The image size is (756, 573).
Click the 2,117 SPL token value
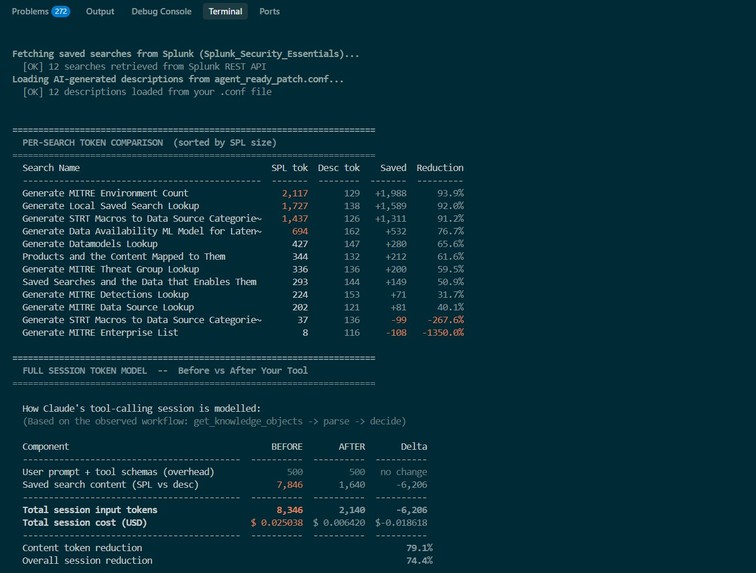[x=295, y=193]
